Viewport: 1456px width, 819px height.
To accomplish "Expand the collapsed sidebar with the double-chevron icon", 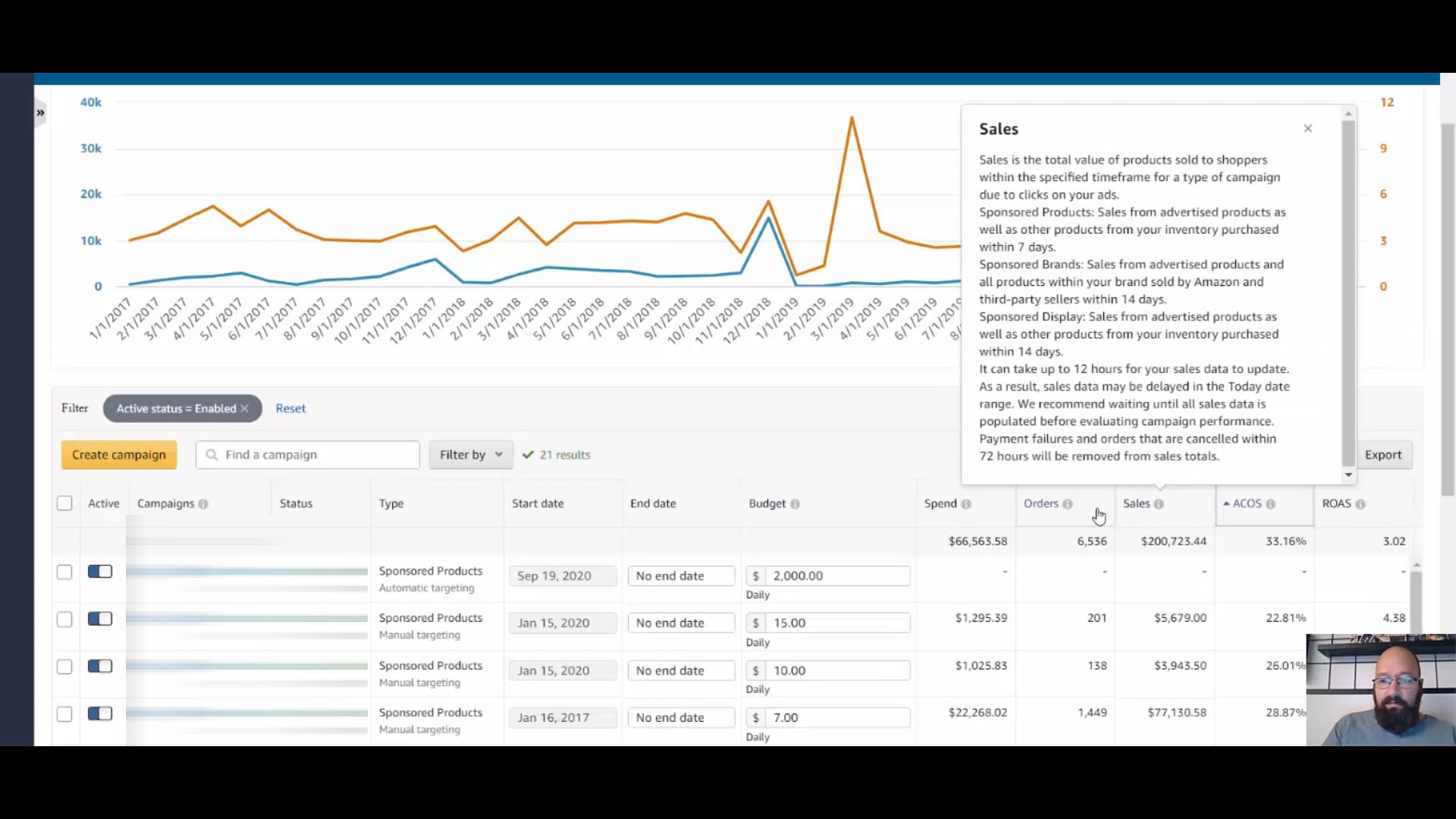I will tap(40, 113).
